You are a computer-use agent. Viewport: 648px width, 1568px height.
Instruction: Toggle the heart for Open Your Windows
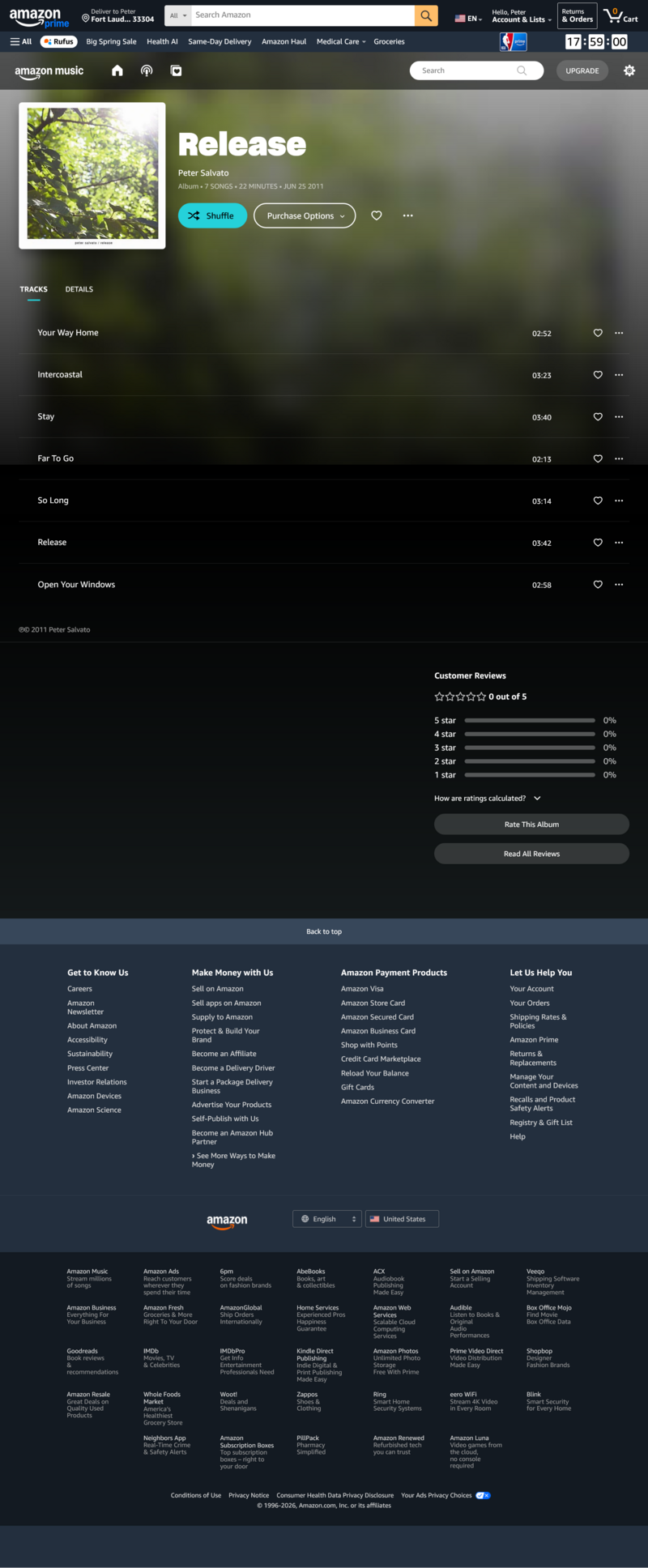tap(598, 585)
